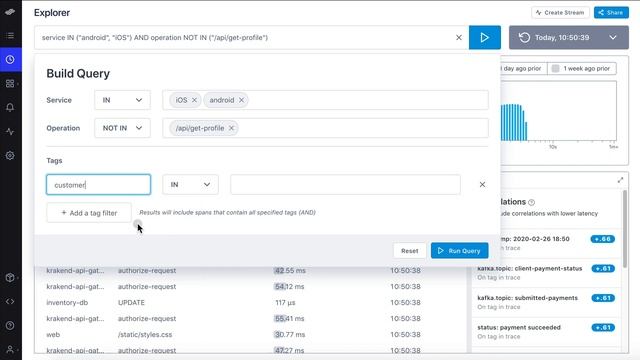Click Add a tag filter button
The height and width of the screenshot is (360, 640).
[x=89, y=213]
